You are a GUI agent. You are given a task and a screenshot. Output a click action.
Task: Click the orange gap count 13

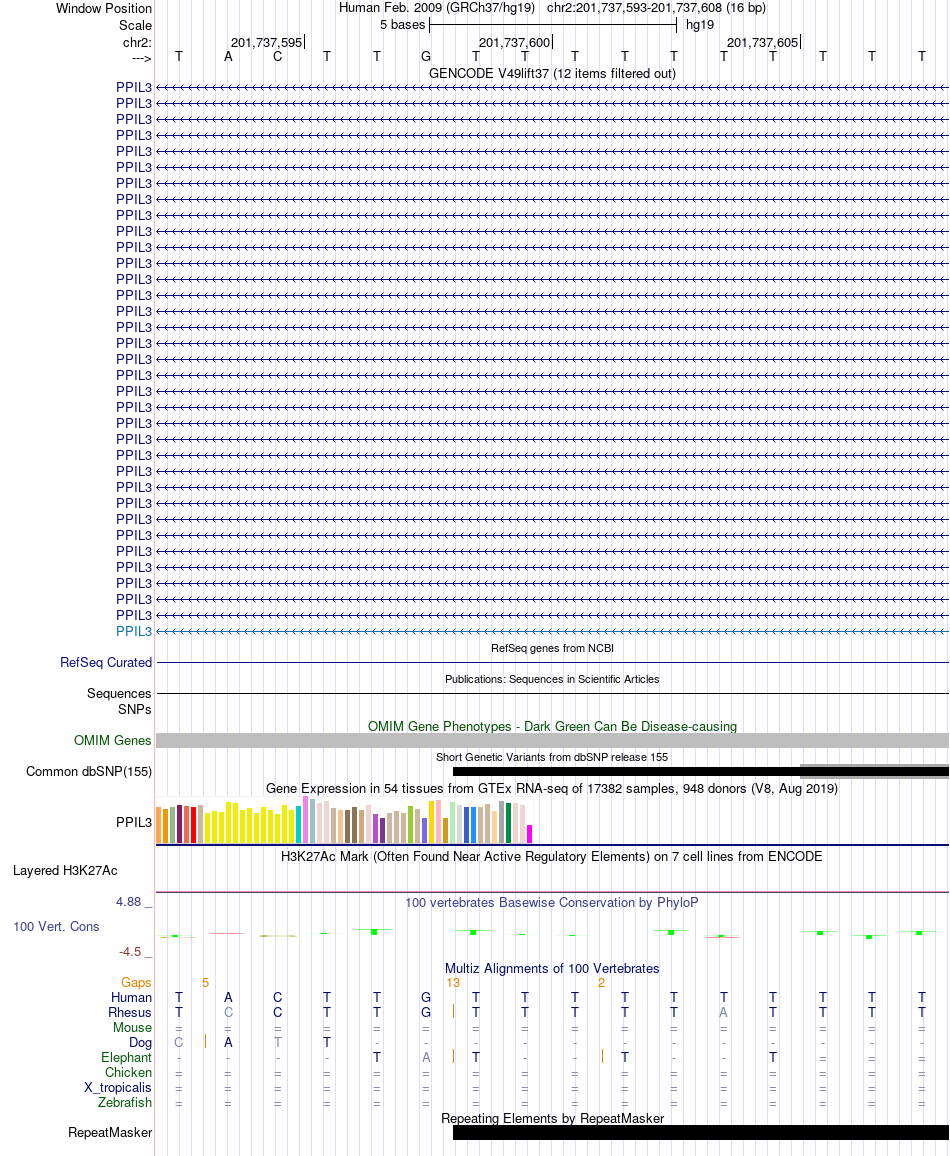point(453,983)
